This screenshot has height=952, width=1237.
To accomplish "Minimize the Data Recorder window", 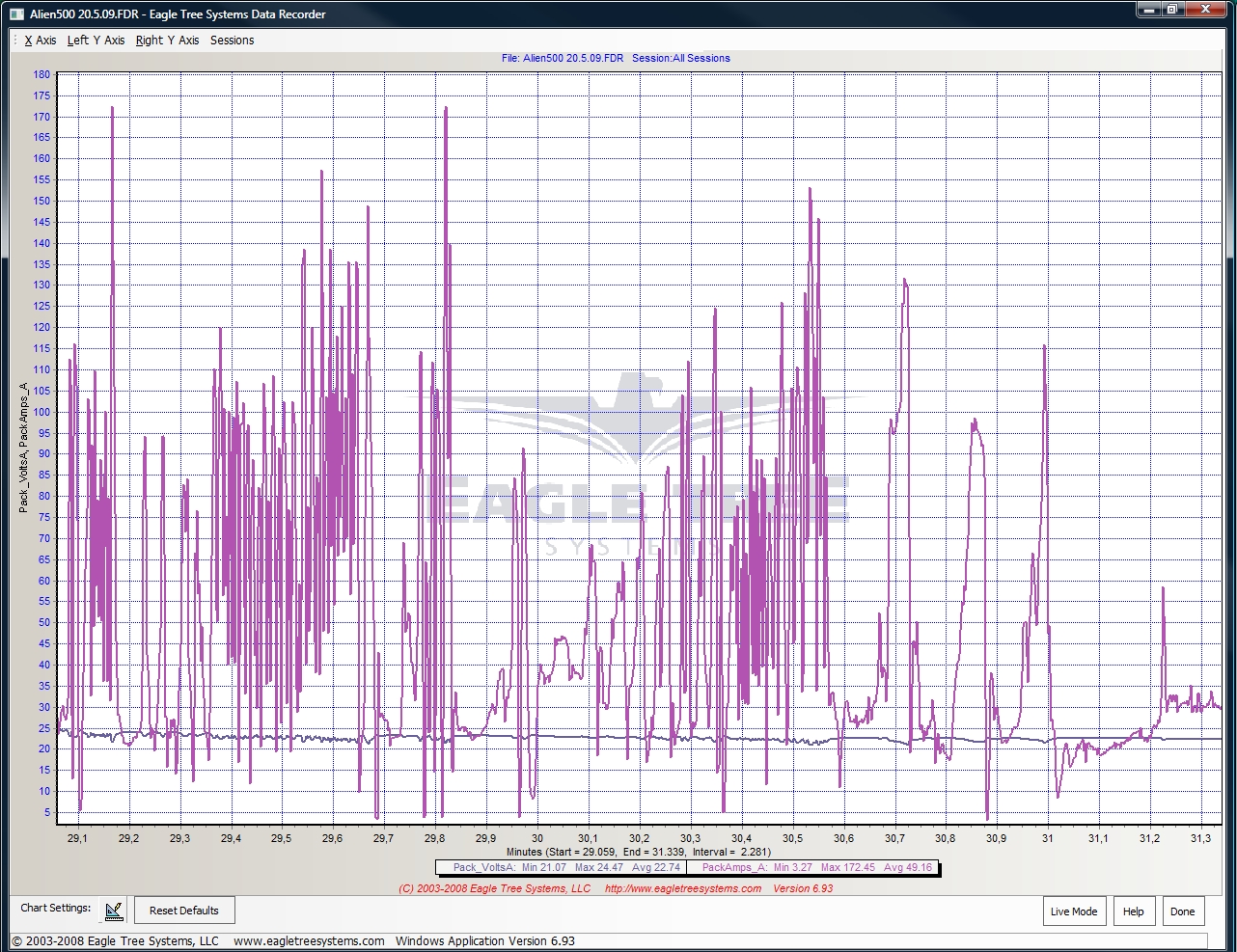I will [1147, 10].
